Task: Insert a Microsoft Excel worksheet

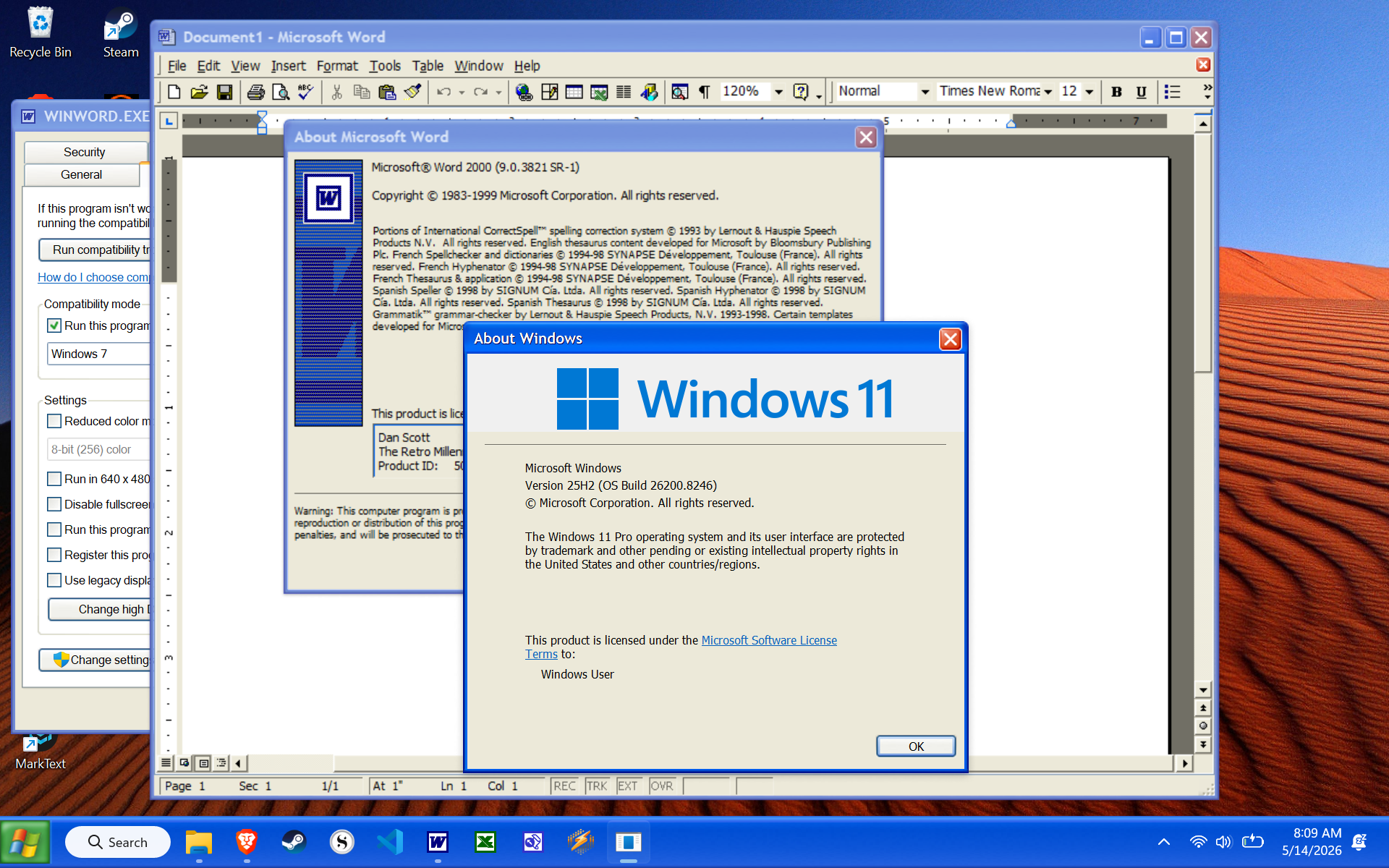Action: (x=599, y=92)
